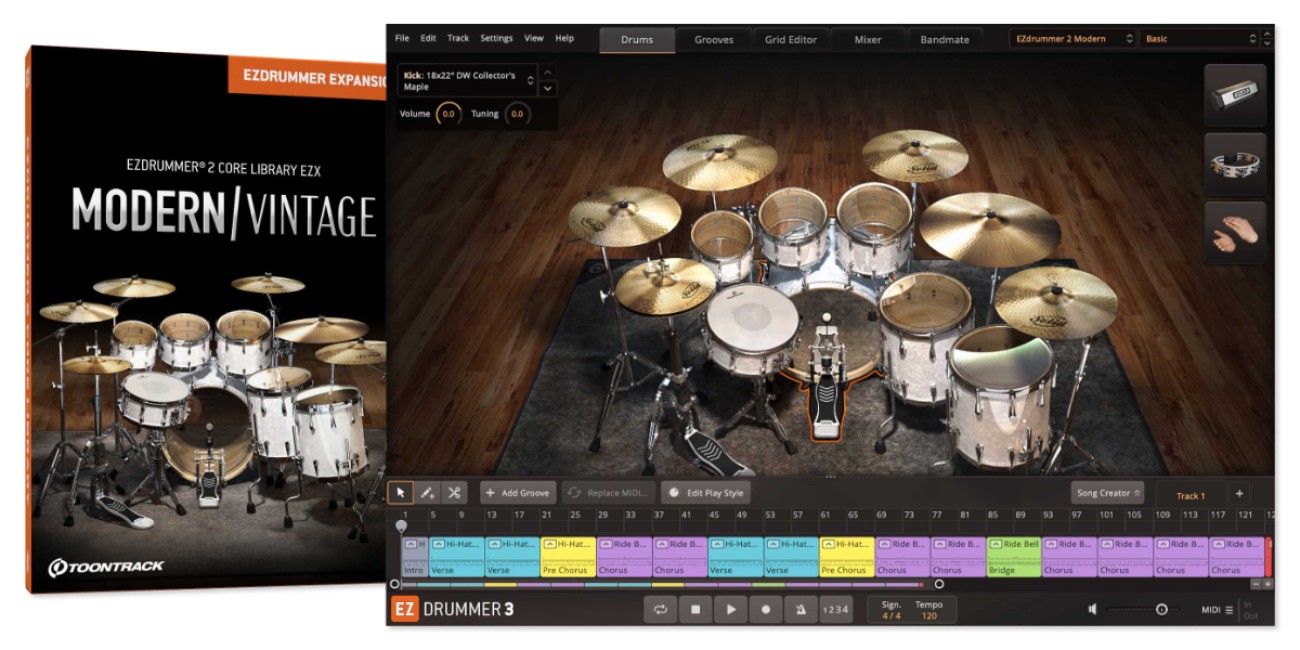
Task: Zoom out the timeline with the minus button
Action: (x=1257, y=584)
